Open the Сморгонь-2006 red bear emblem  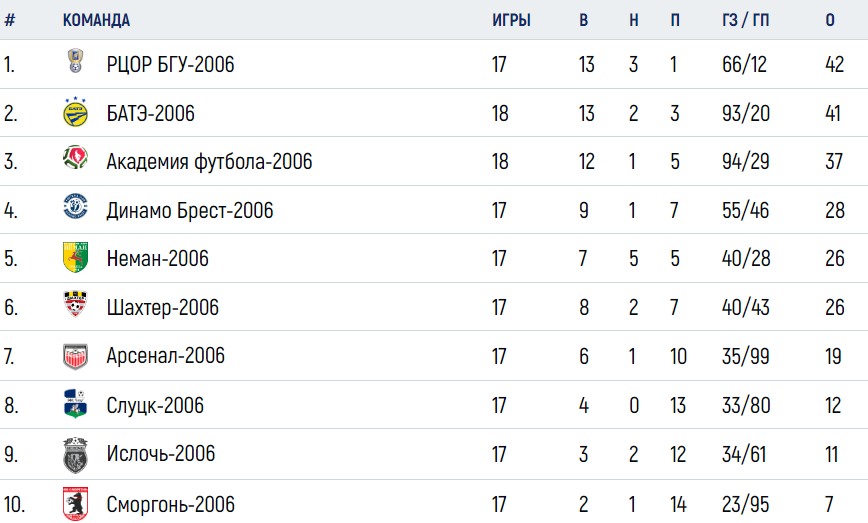click(x=75, y=504)
